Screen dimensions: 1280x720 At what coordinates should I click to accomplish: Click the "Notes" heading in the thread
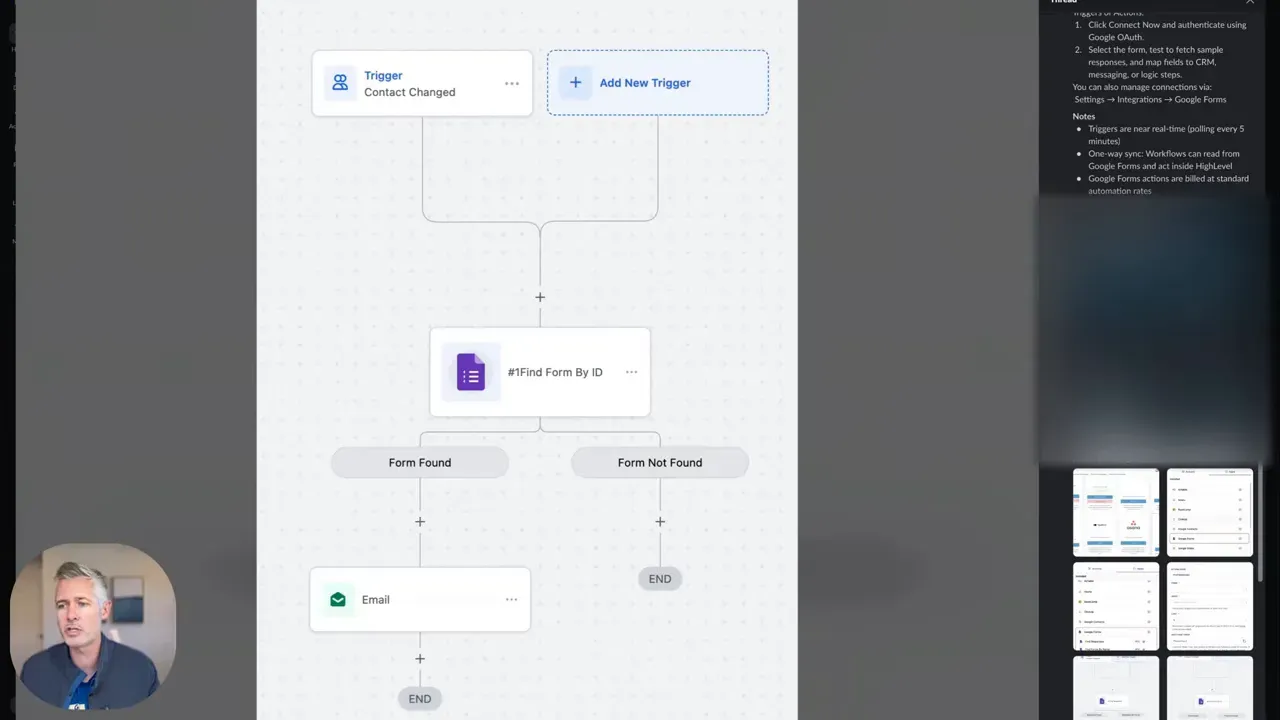pos(1084,116)
